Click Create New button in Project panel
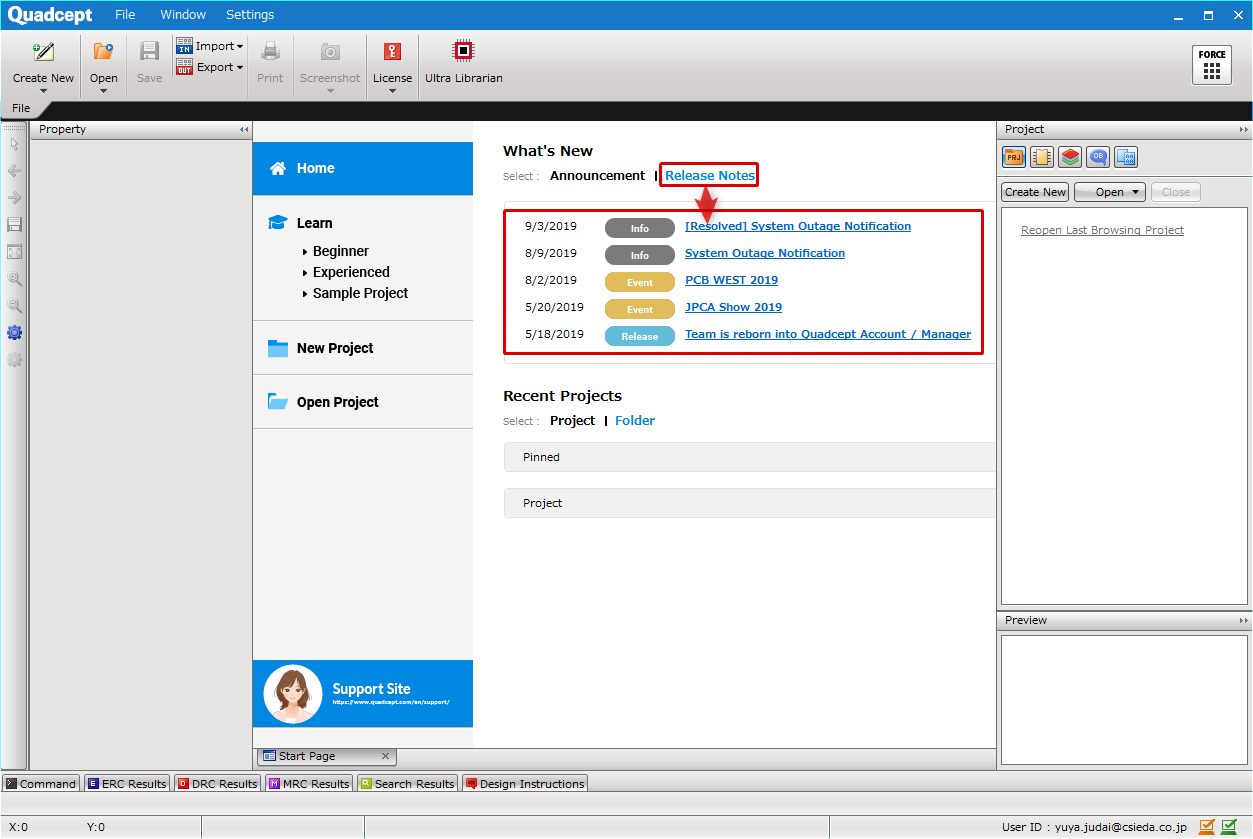Viewport: 1253px width, 839px height. click(x=1035, y=192)
